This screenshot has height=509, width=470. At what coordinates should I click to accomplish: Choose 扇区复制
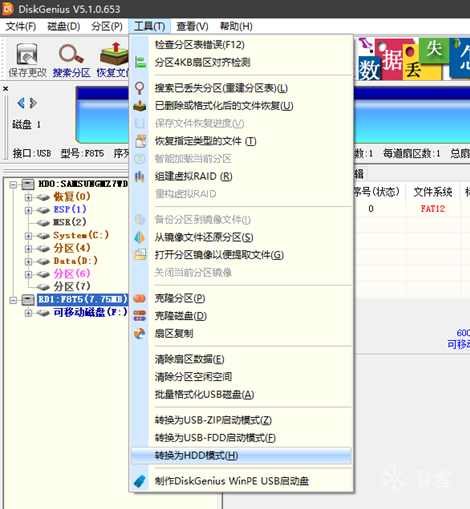coord(241,333)
